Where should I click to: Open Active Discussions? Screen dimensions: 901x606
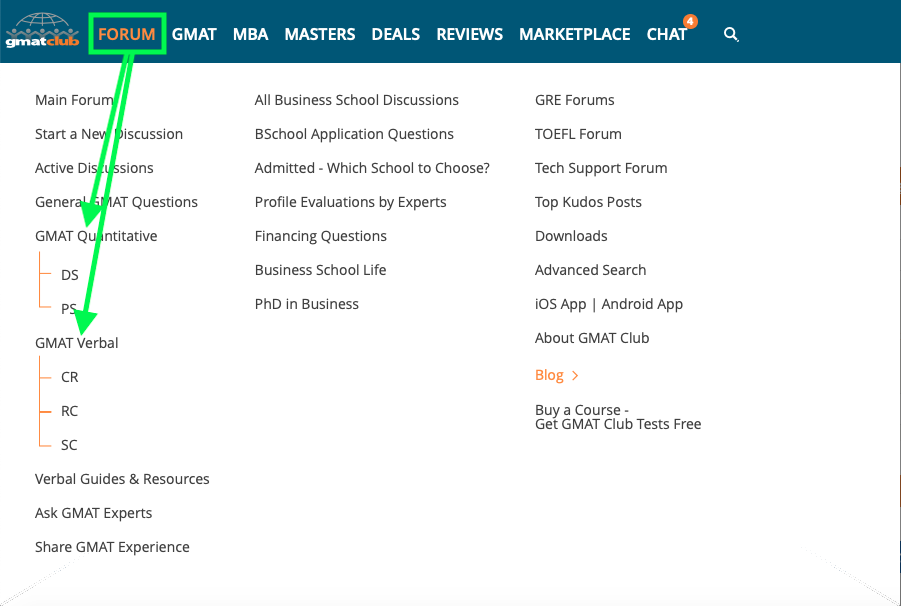click(x=94, y=167)
